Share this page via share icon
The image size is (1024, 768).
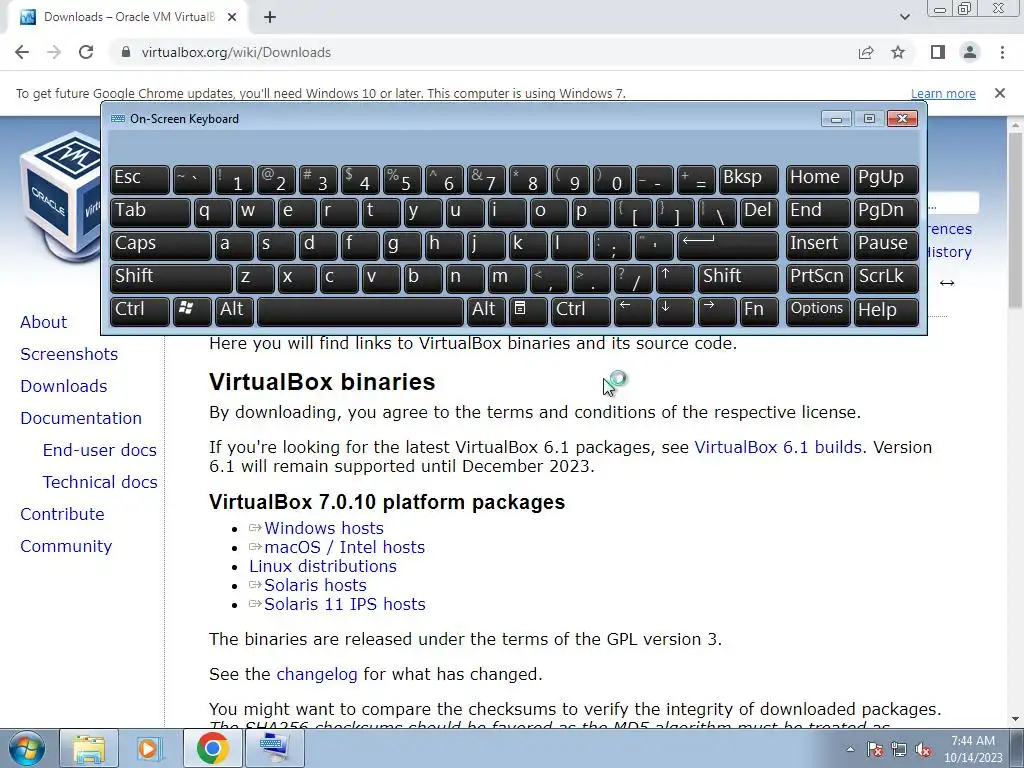coord(866,52)
